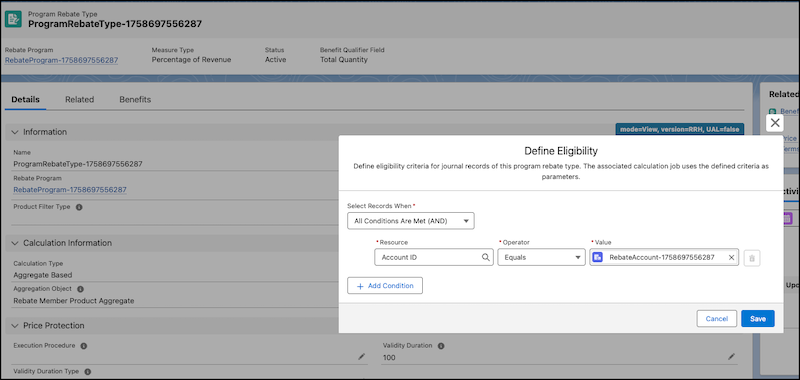
Task: Click the account icon in Value field
Action: coord(597,258)
